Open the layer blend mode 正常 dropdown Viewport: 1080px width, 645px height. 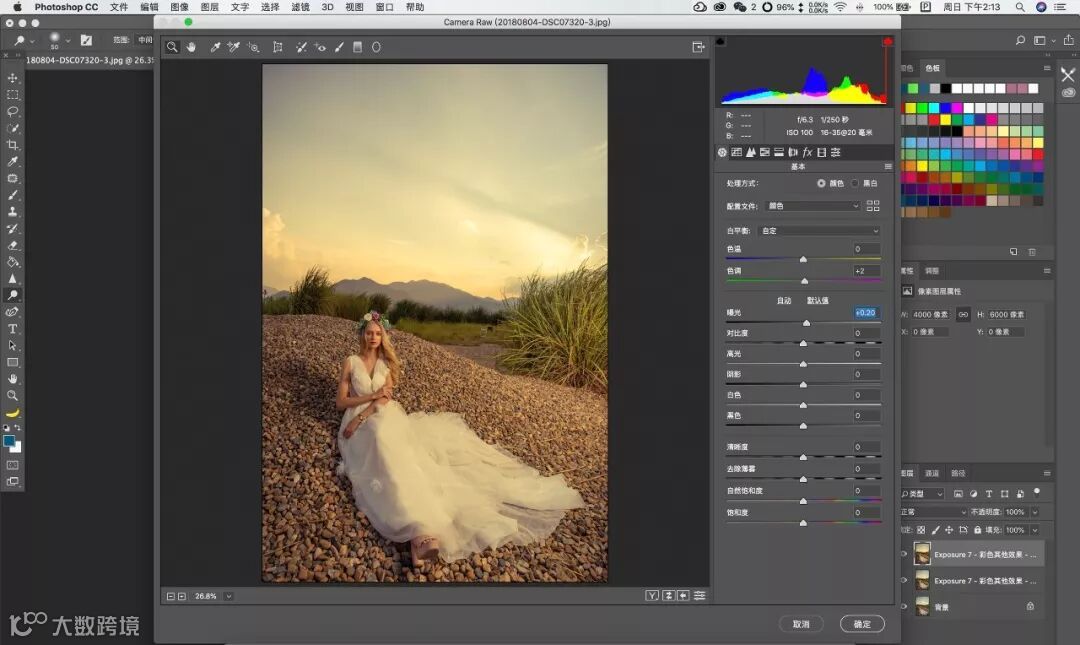coord(934,512)
